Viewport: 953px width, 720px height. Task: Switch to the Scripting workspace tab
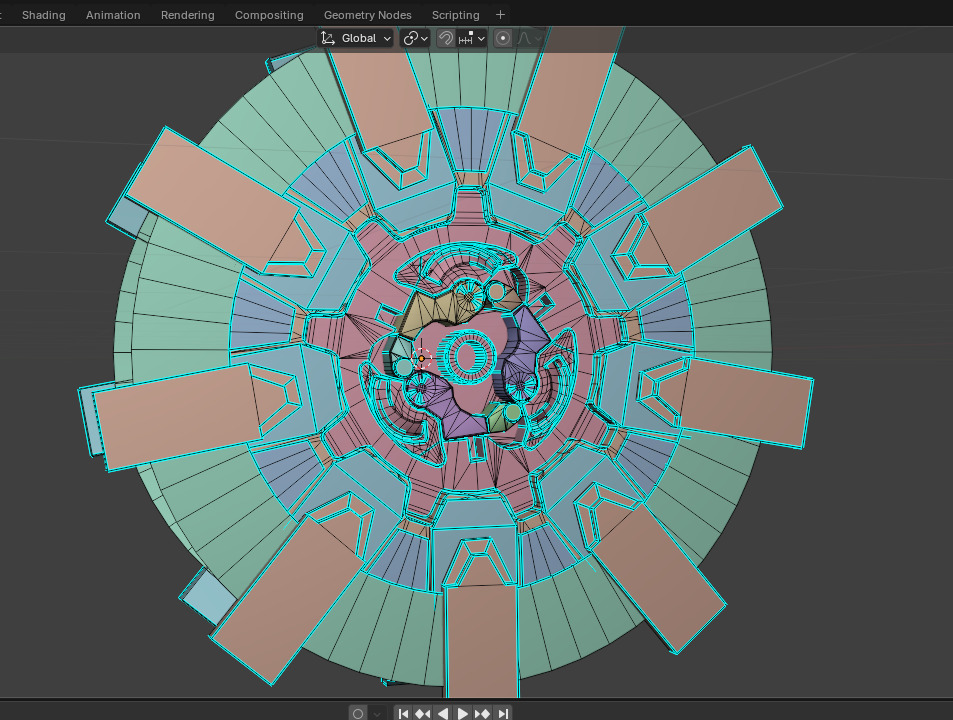455,15
